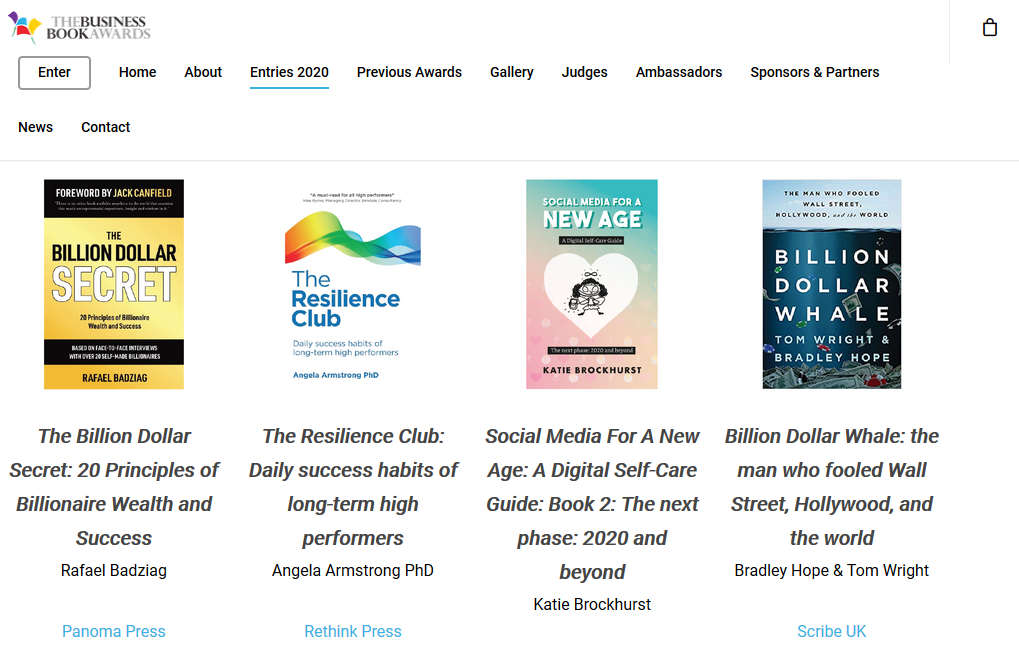The height and width of the screenshot is (651, 1019).
Task: Open the About page
Action: (203, 72)
